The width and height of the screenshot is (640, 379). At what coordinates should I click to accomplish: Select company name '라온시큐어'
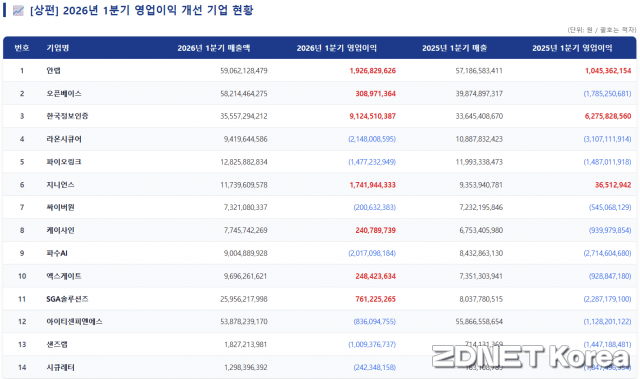click(x=64, y=139)
